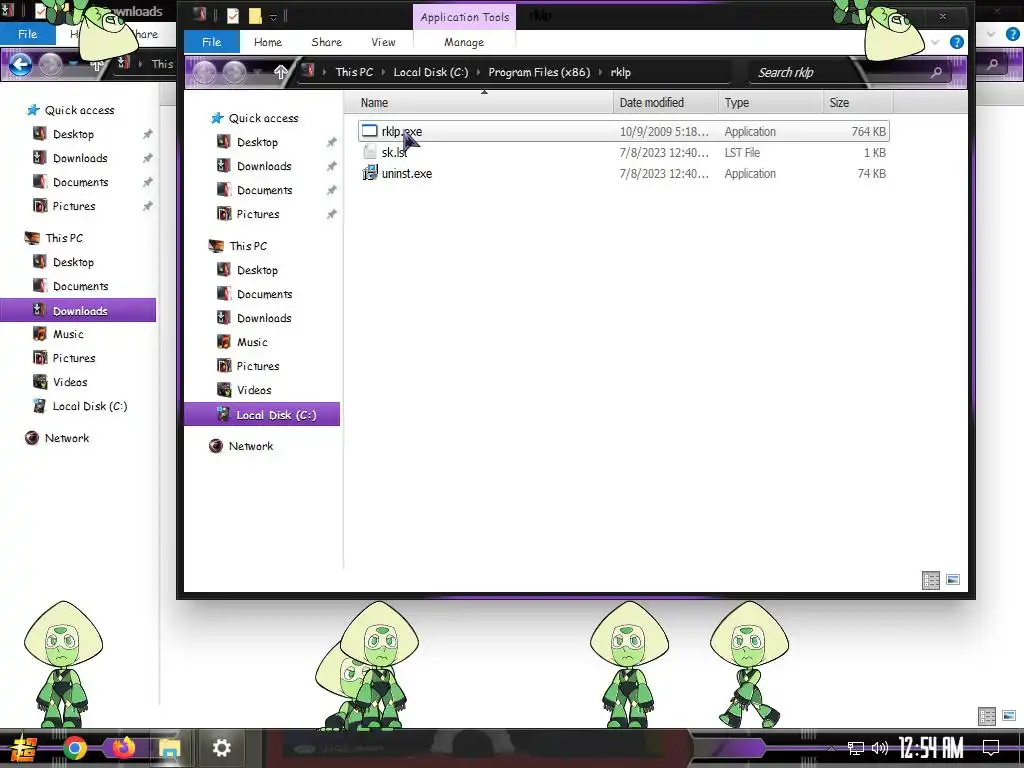The image size is (1024, 768).
Task: Select Quick access in rklp window sidebar
Action: click(x=263, y=118)
